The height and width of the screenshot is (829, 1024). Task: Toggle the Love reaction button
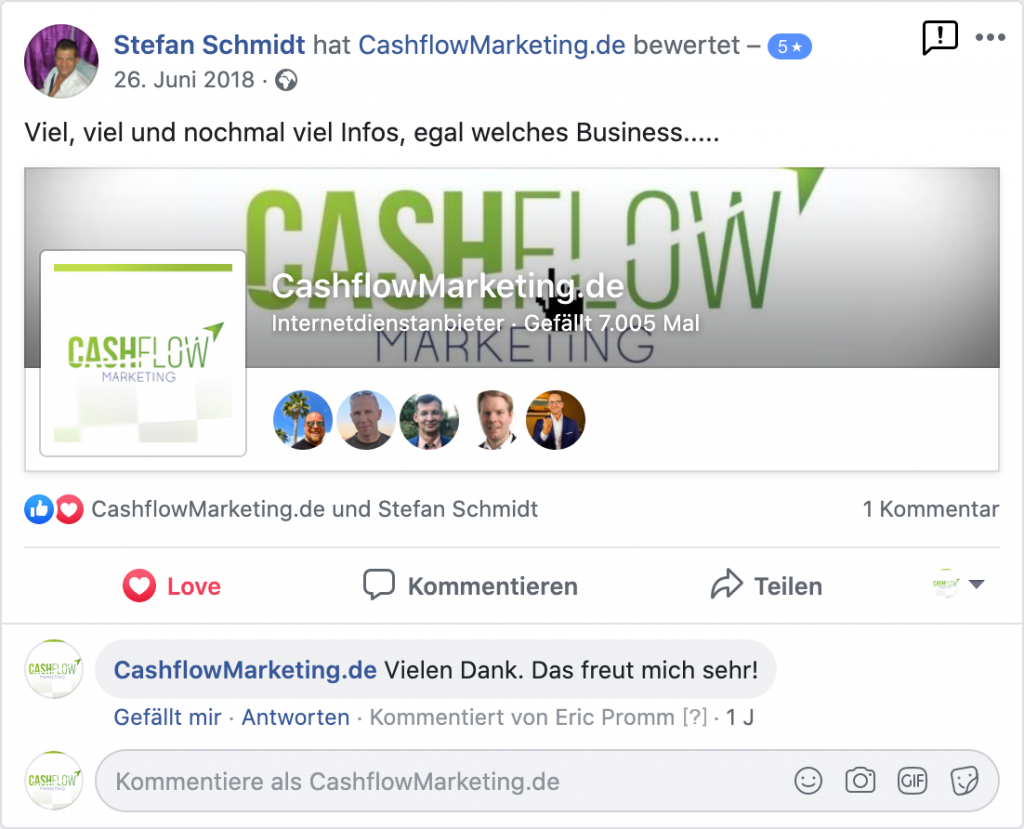(172, 586)
